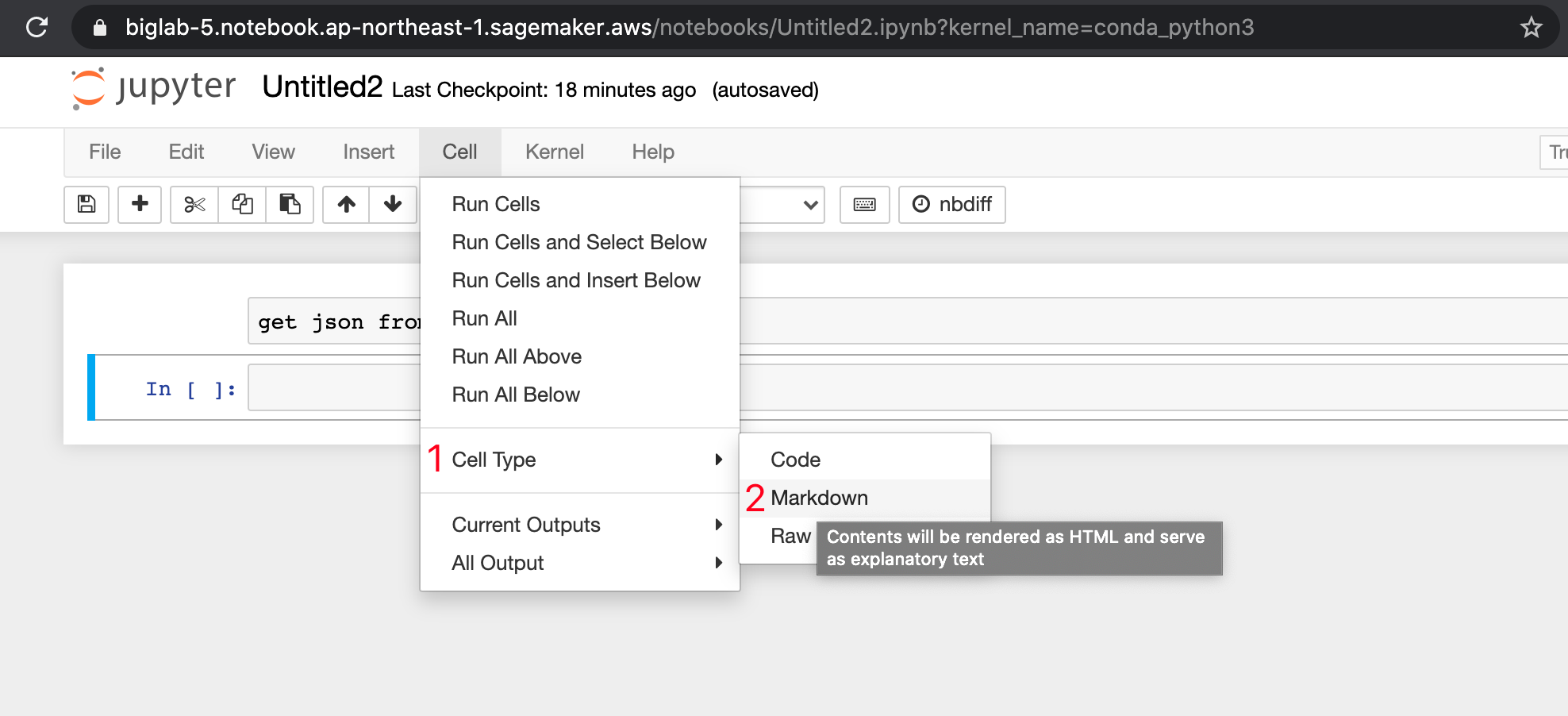Image resolution: width=1568 pixels, height=716 pixels.
Task: Choose Run All
Action: point(580,318)
